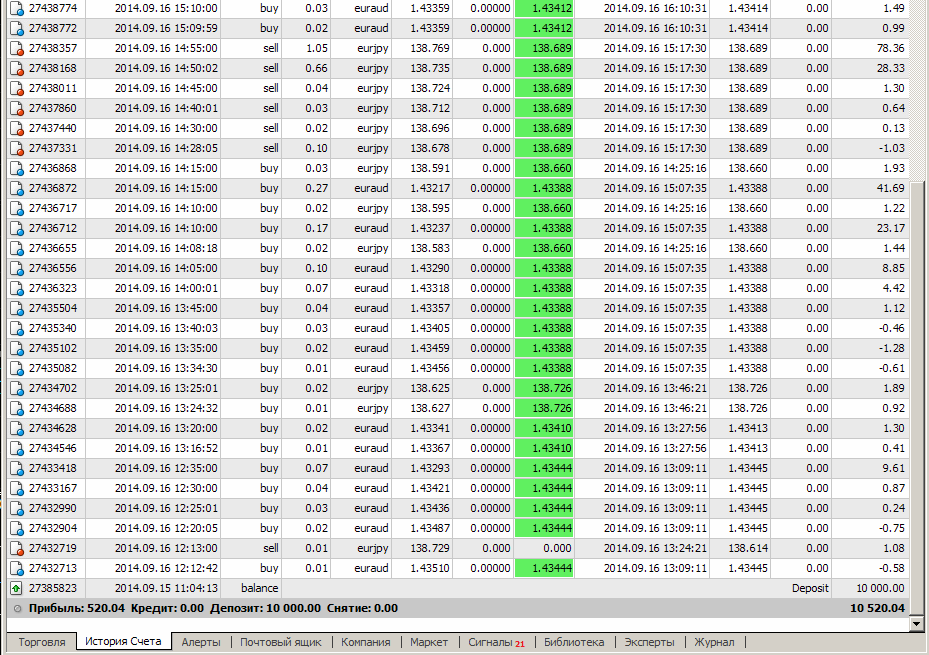Image resolution: width=929 pixels, height=655 pixels.
Task: Click the summary row circle icon beside Прибыль
Action: (17, 608)
